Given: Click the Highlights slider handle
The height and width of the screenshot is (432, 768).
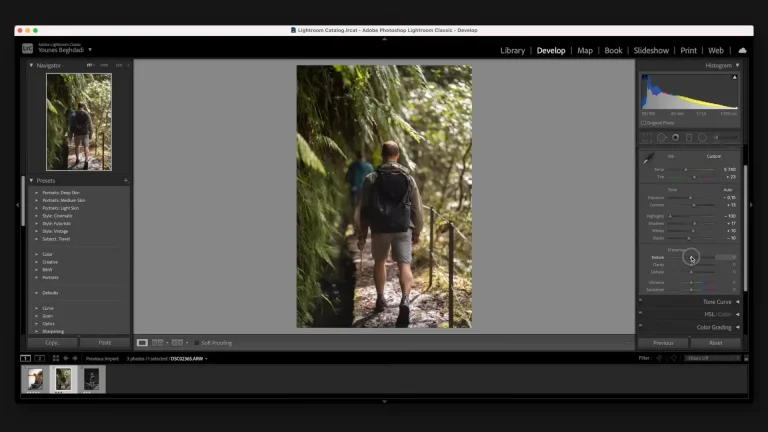Looking at the screenshot, I should tap(671, 216).
